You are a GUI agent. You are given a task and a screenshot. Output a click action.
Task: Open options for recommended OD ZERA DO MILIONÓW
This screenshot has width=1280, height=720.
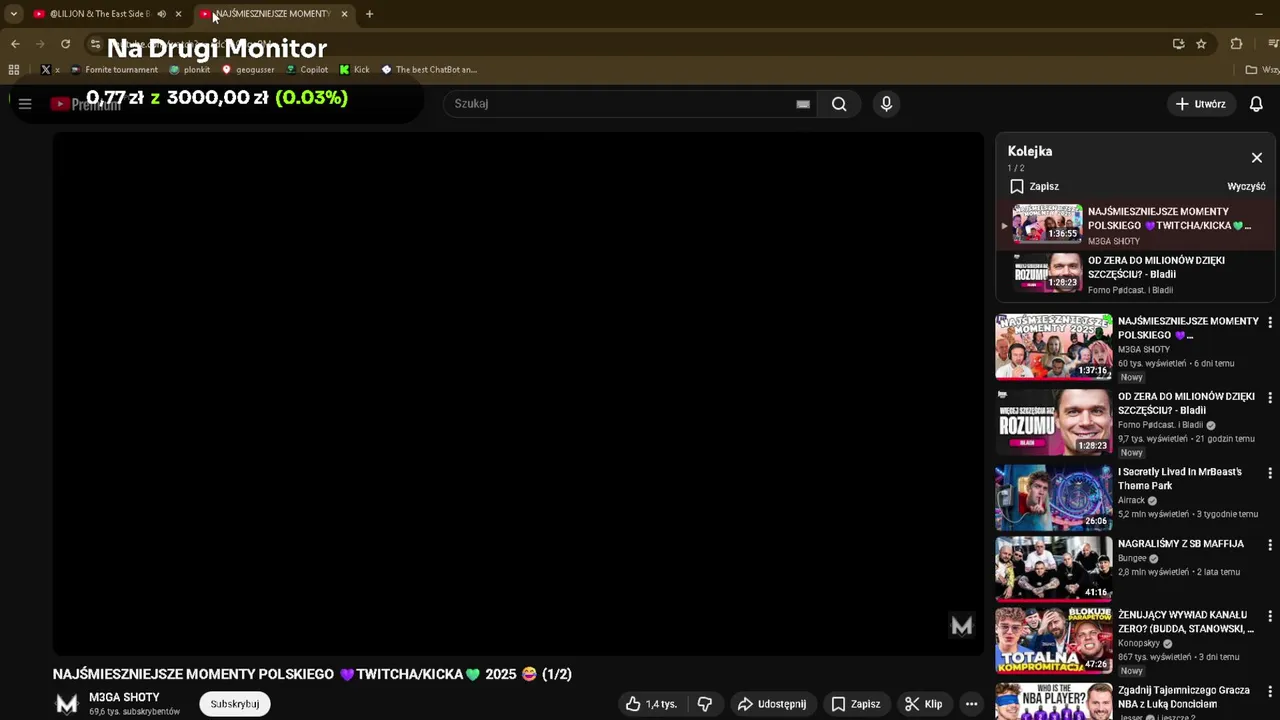pos(1270,398)
